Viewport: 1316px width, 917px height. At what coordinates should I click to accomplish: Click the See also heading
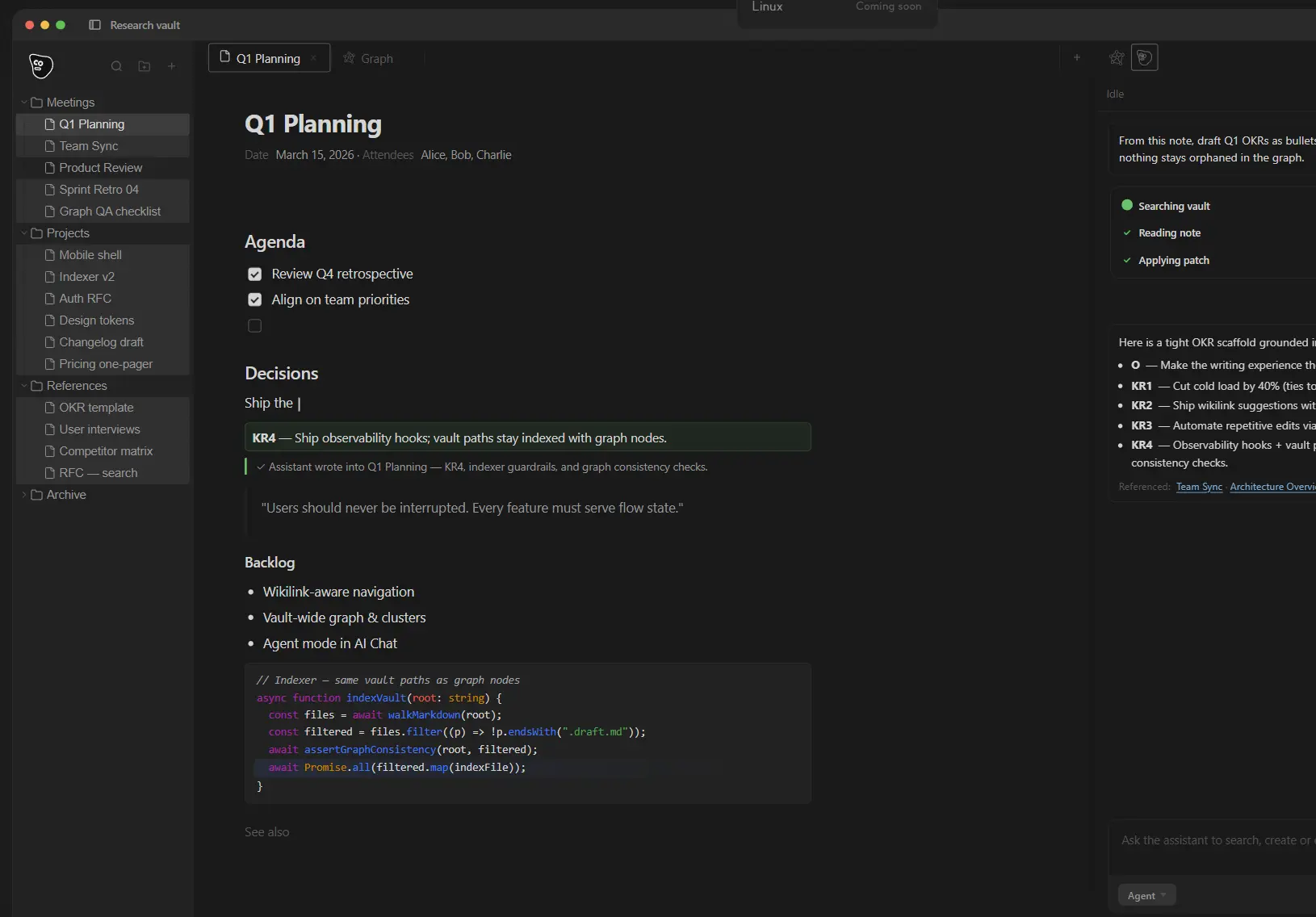coord(266,832)
